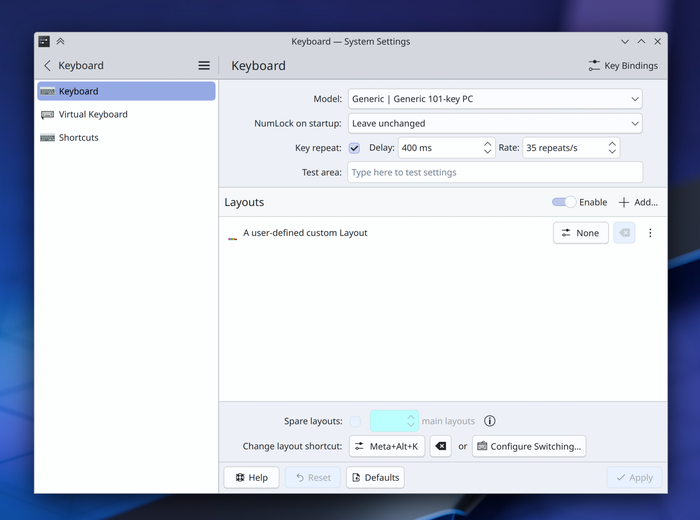Click the Add layout button
The width and height of the screenshot is (700, 520).
(637, 202)
